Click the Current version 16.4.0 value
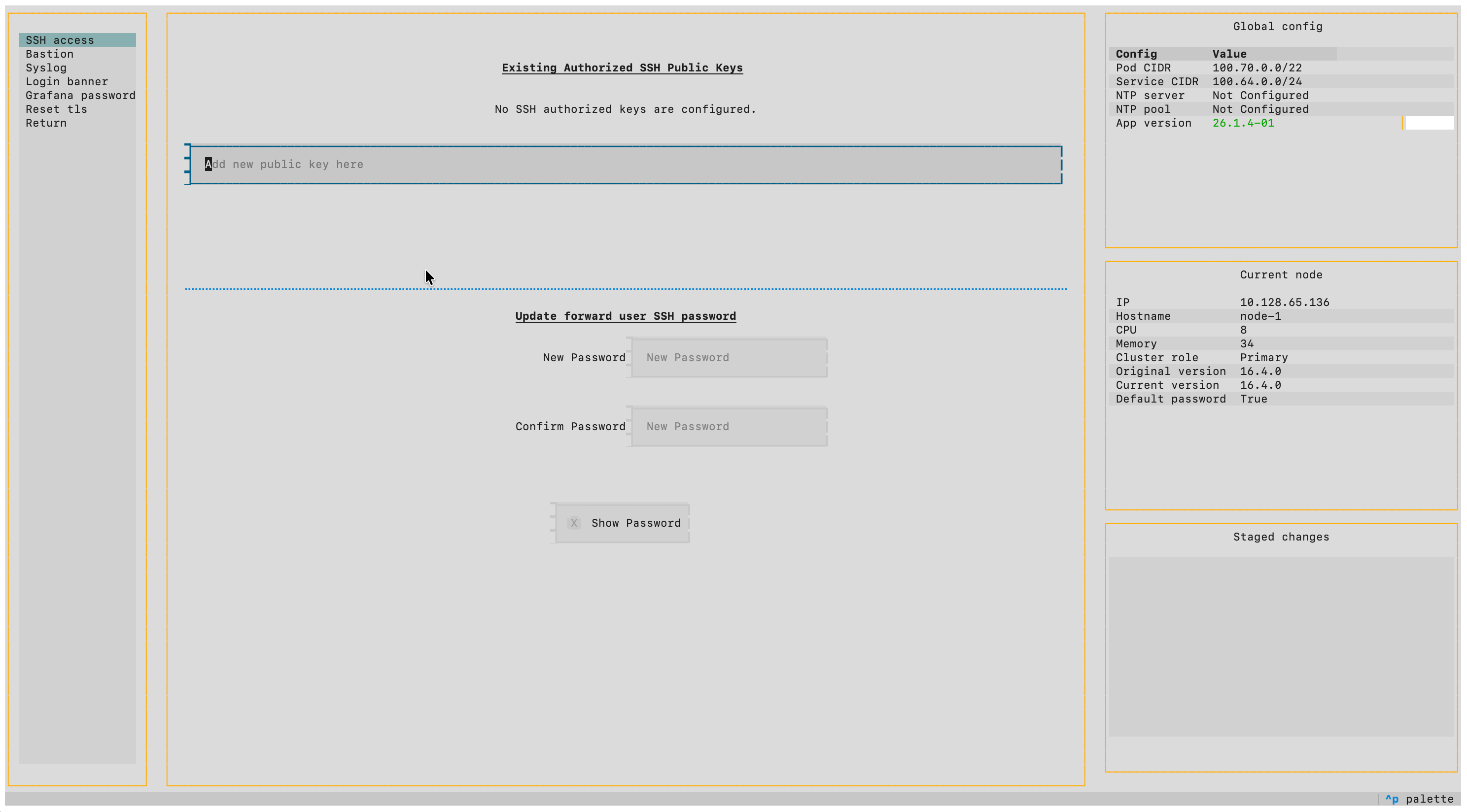Screen dimensions: 1467x812 (1260, 385)
